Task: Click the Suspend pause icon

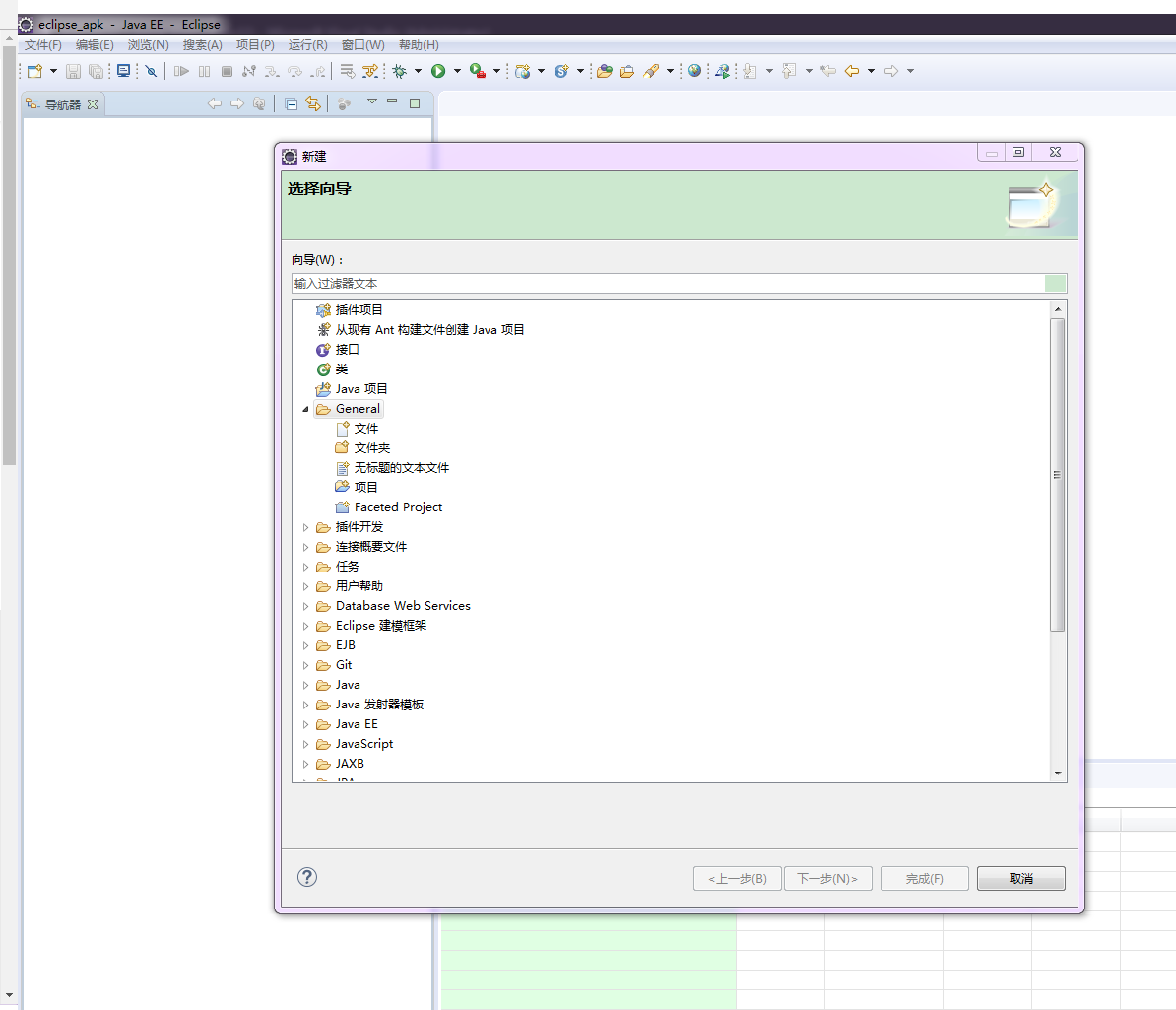Action: [204, 71]
